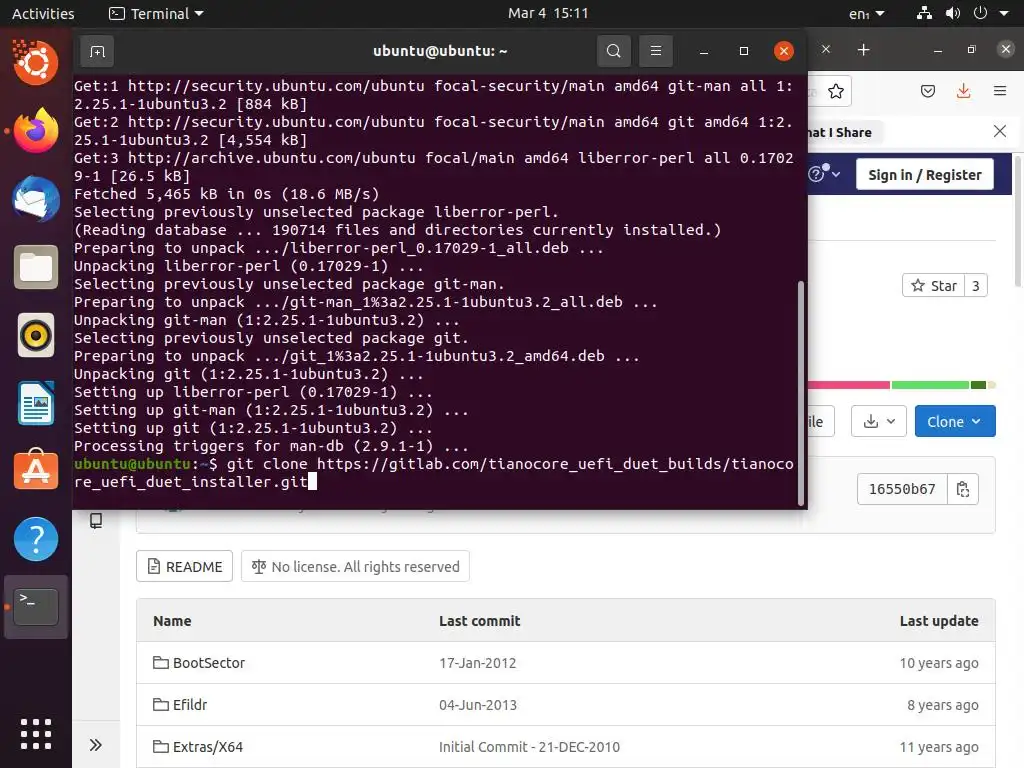
Task: Open a new terminal tab
Action: (x=97, y=51)
